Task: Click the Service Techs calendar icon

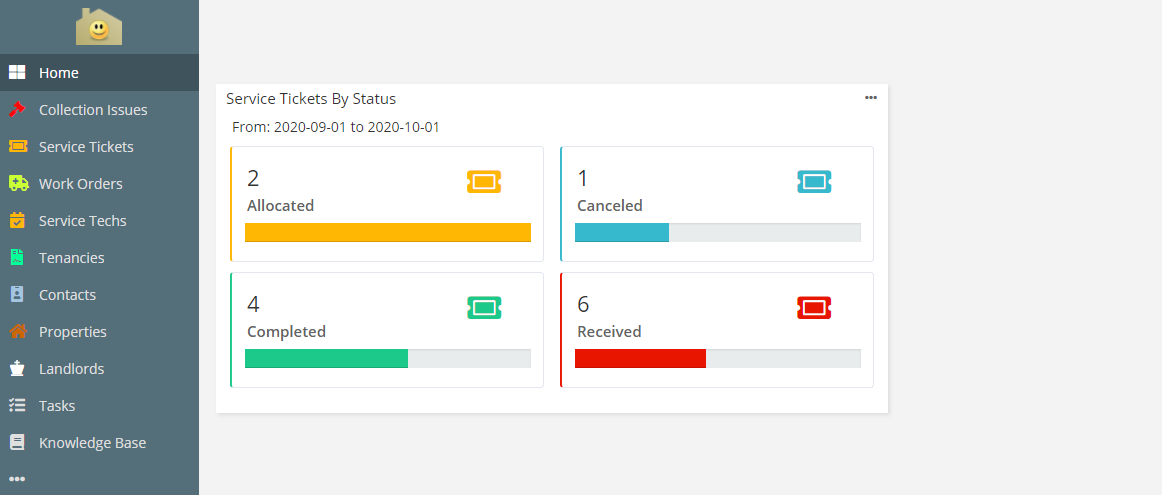Action: [17, 221]
